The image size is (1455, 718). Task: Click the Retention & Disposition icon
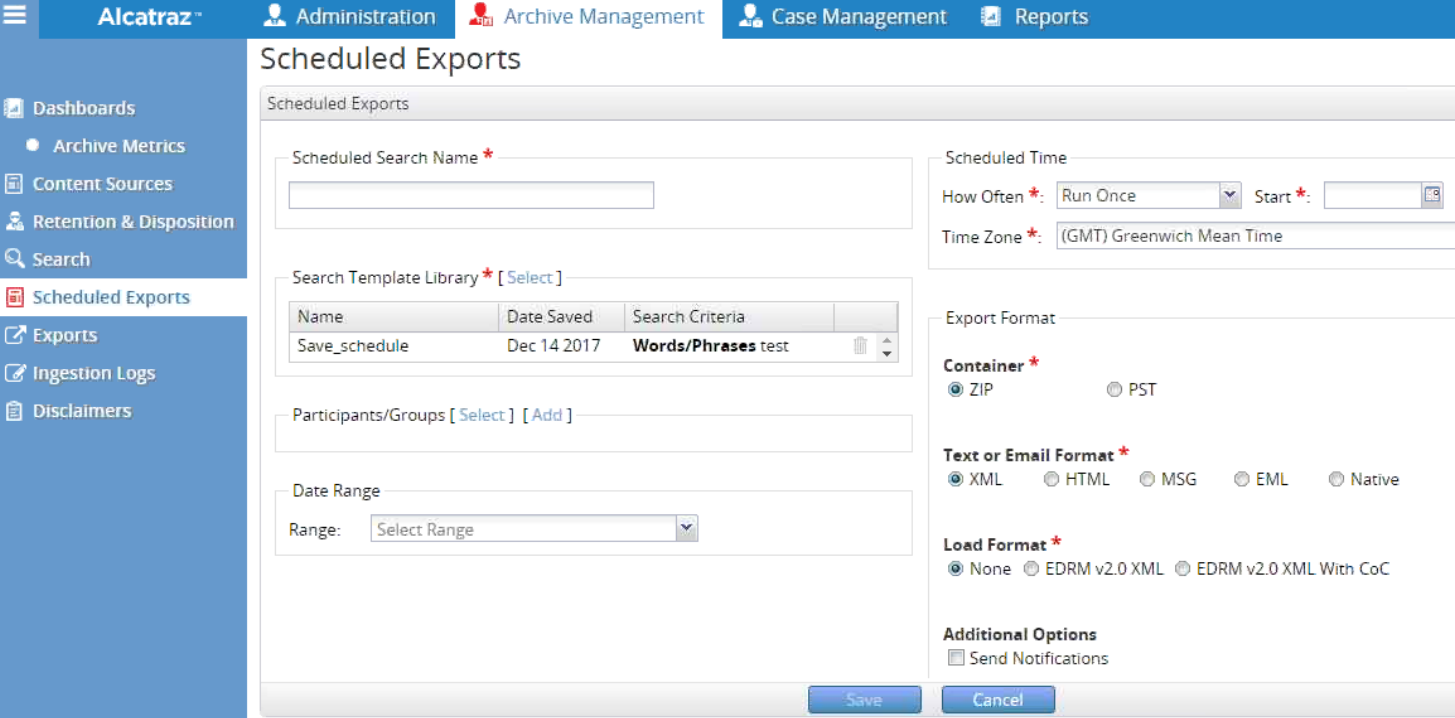pyautogui.click(x=14, y=222)
